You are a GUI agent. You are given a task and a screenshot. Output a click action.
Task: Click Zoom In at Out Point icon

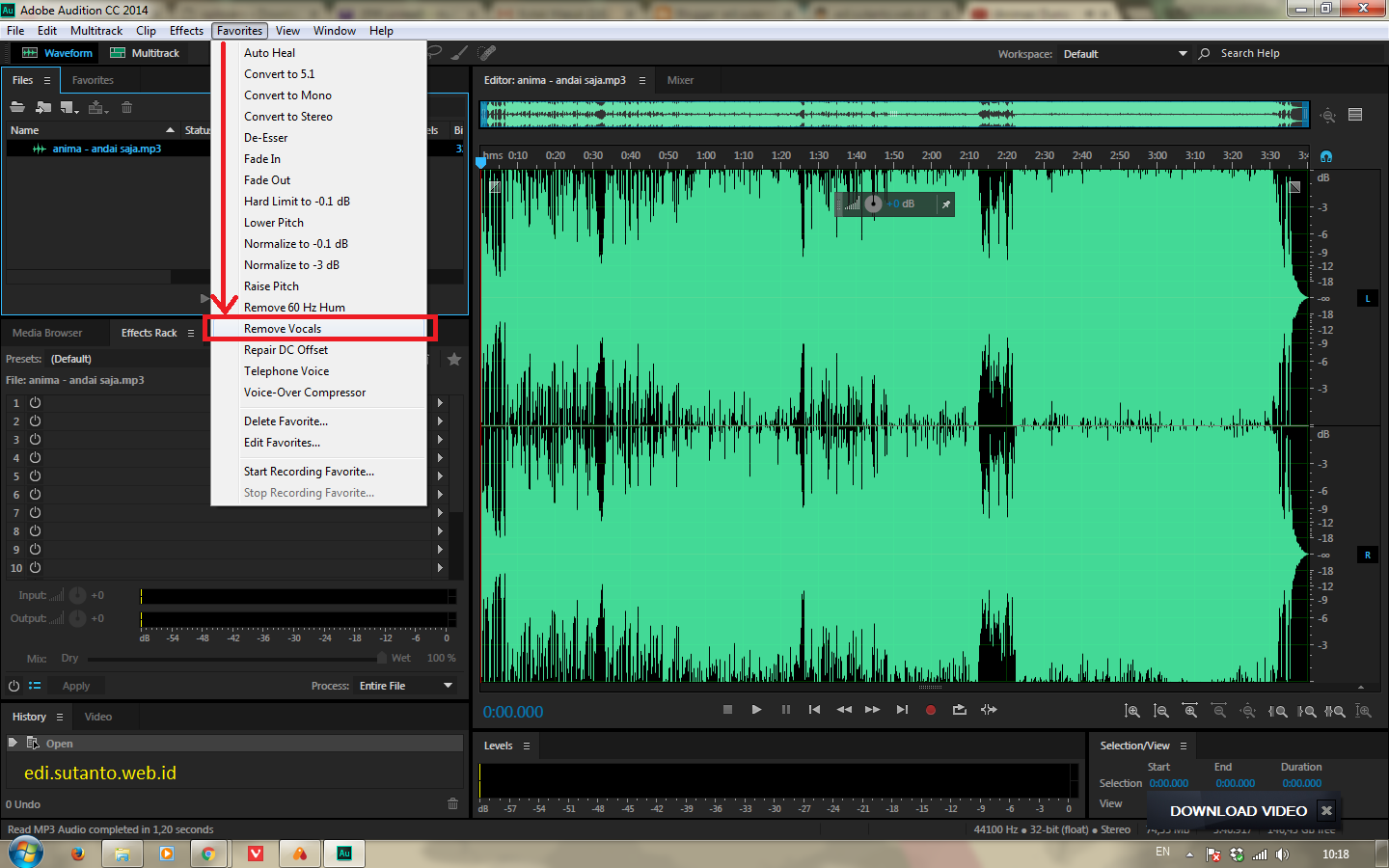click(1306, 711)
